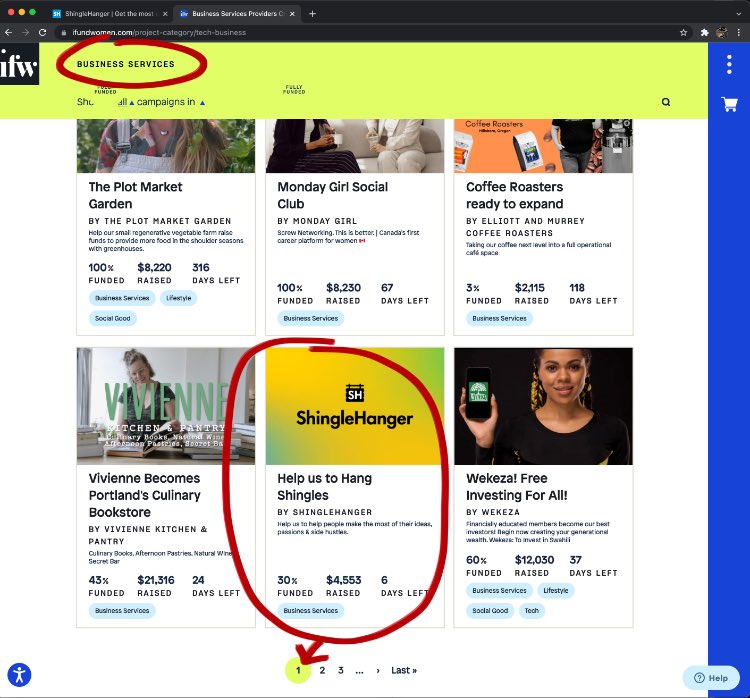The image size is (750, 698).
Task: Click the address bar URL
Action: [x=159, y=33]
